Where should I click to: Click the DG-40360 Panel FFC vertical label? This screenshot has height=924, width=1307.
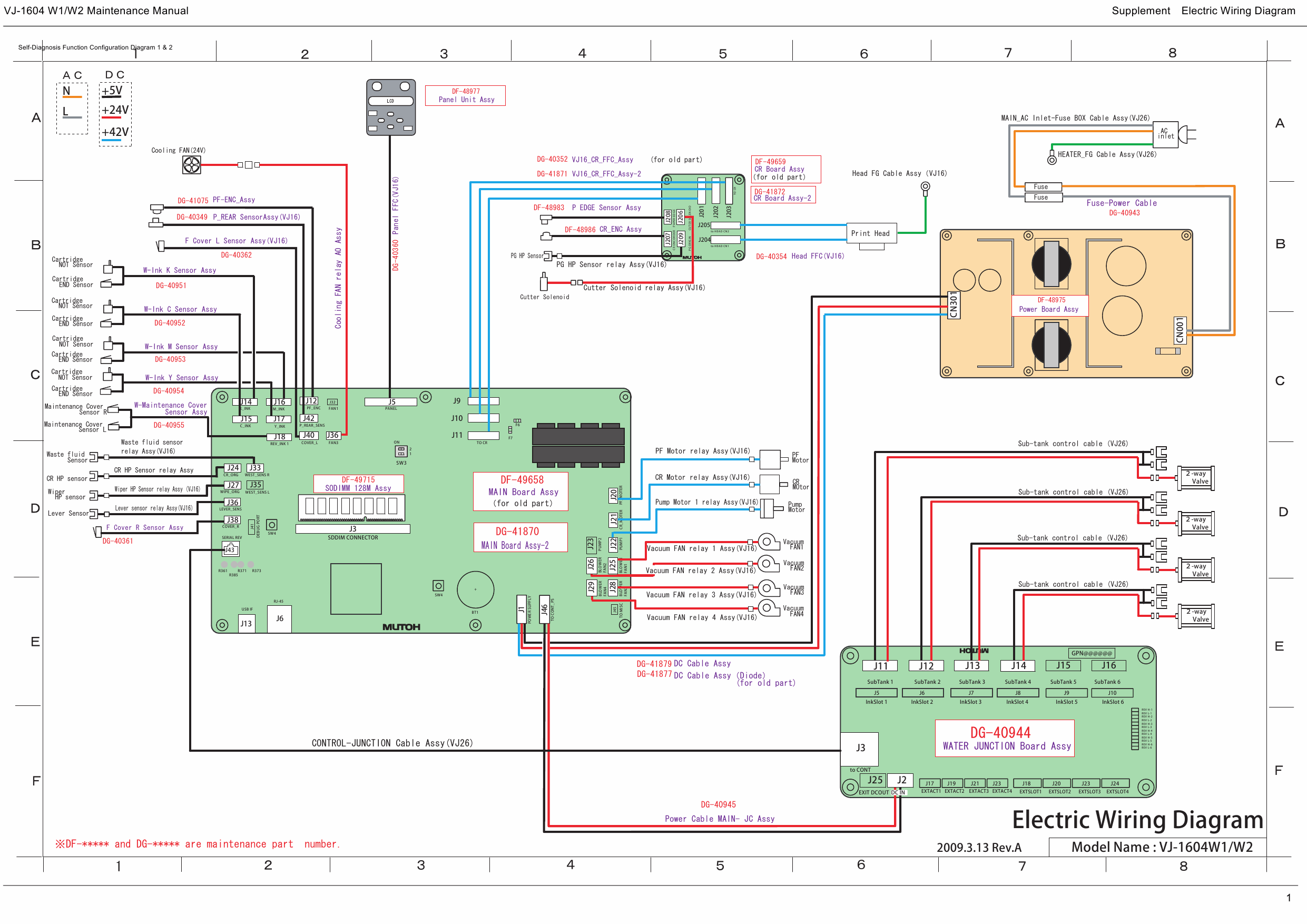click(396, 224)
